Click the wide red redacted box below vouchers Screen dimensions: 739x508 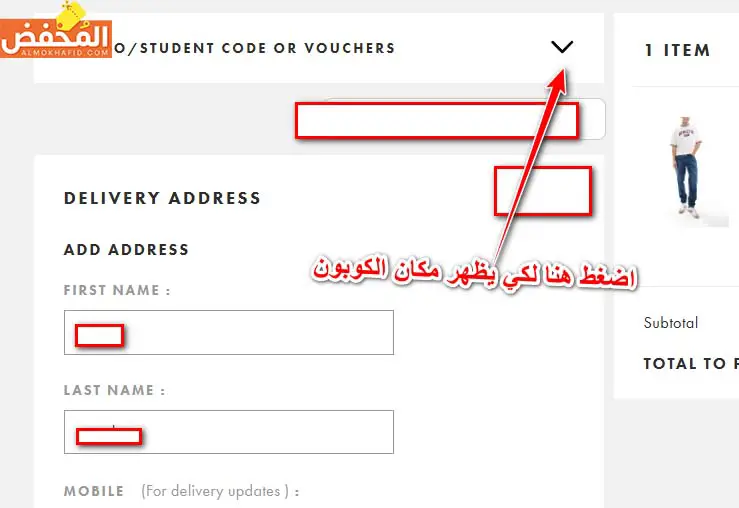(x=437, y=121)
